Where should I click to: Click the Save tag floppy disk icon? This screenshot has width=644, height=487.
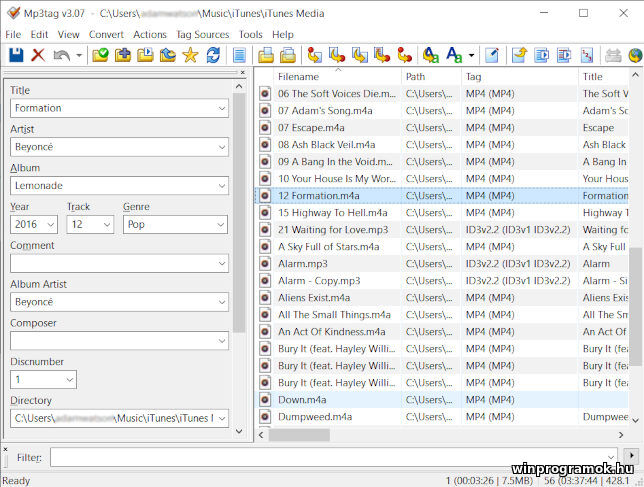pyautogui.click(x=16, y=55)
